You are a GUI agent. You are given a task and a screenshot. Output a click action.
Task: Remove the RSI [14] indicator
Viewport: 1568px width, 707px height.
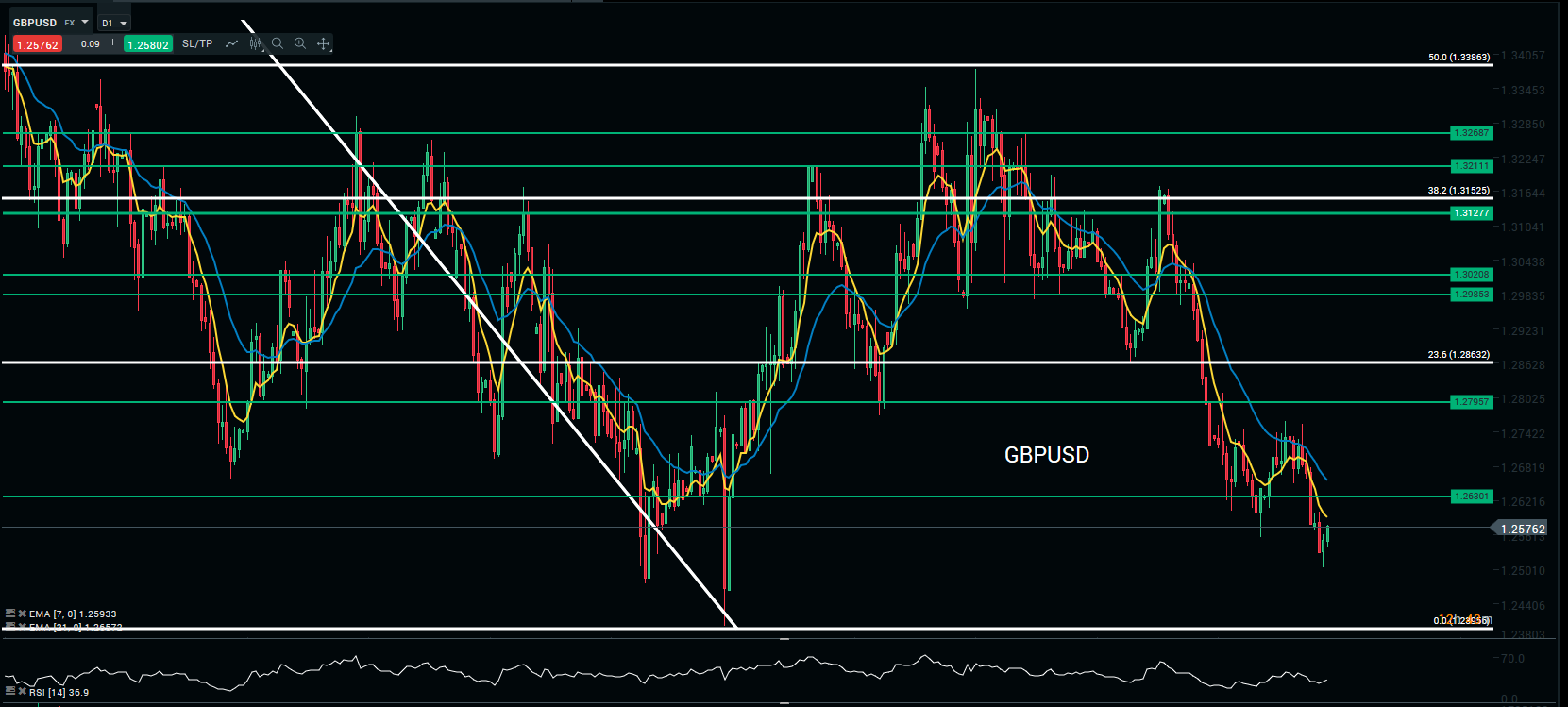[22, 692]
